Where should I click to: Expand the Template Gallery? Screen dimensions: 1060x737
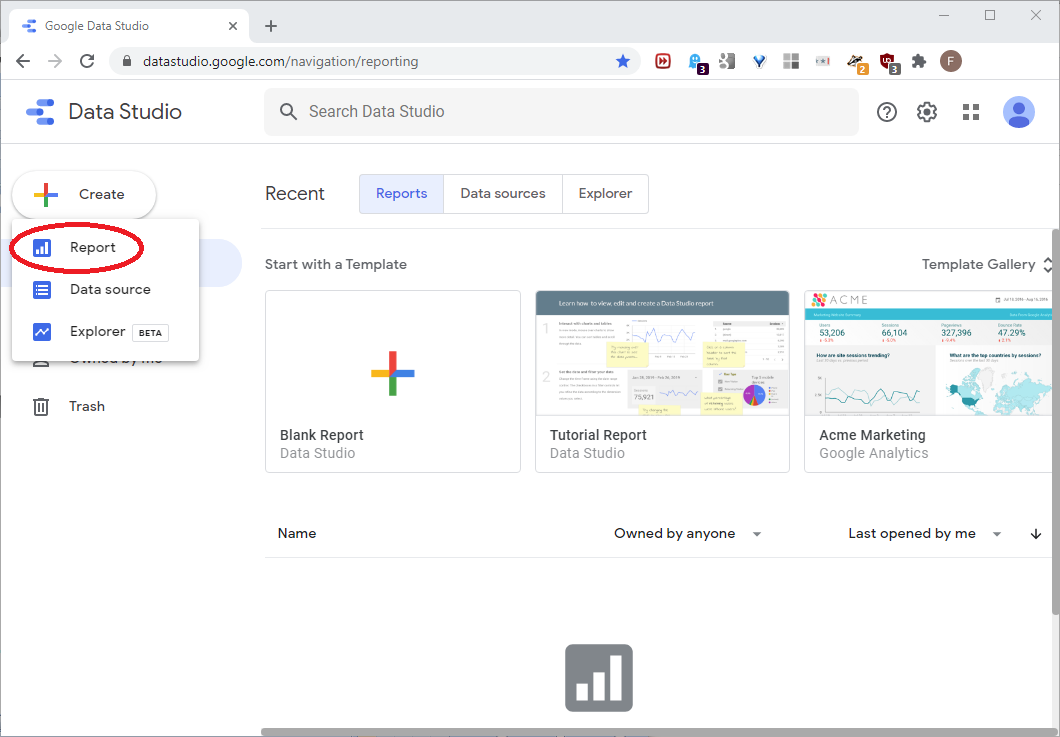click(987, 264)
